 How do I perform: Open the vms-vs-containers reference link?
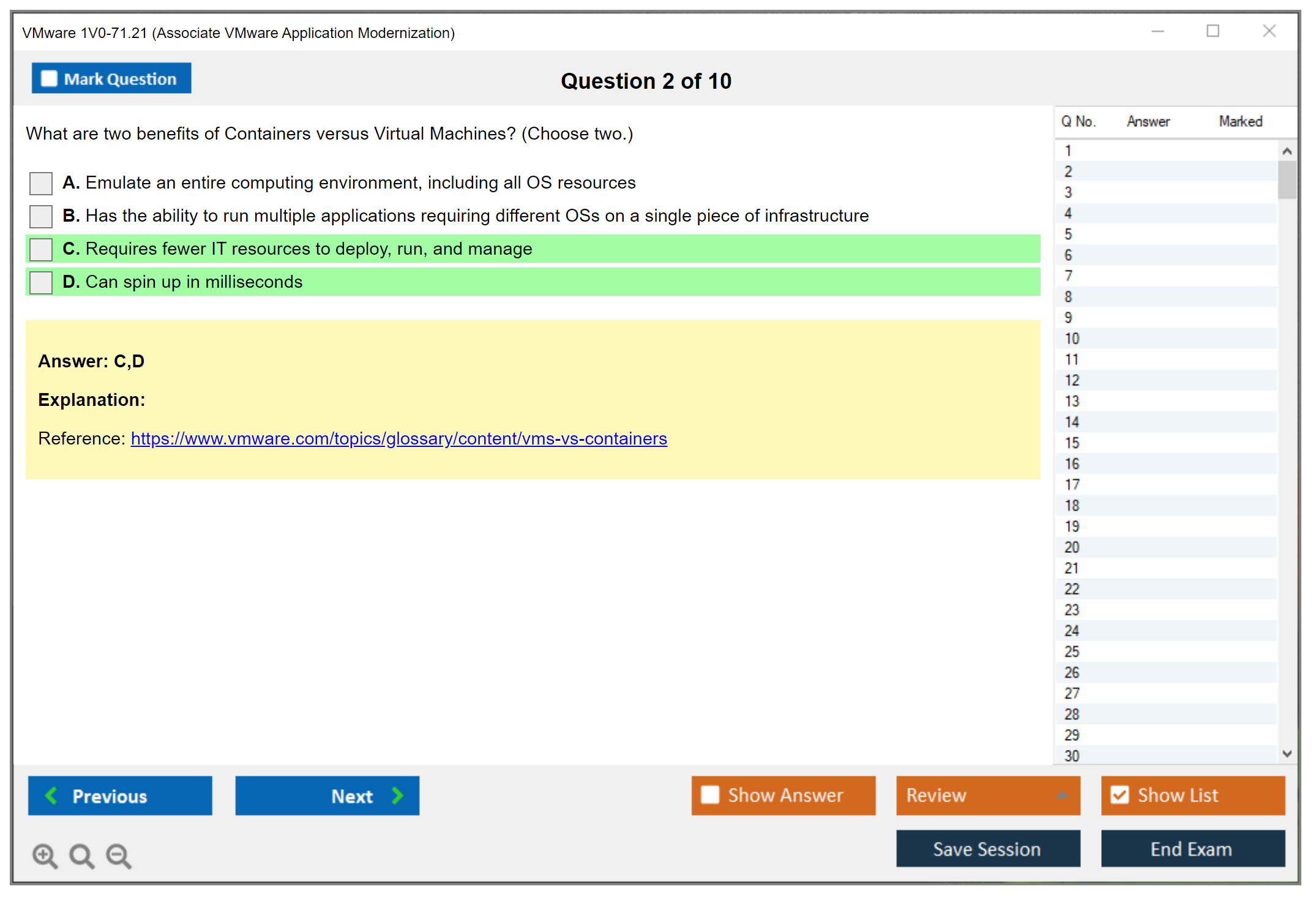click(x=398, y=438)
